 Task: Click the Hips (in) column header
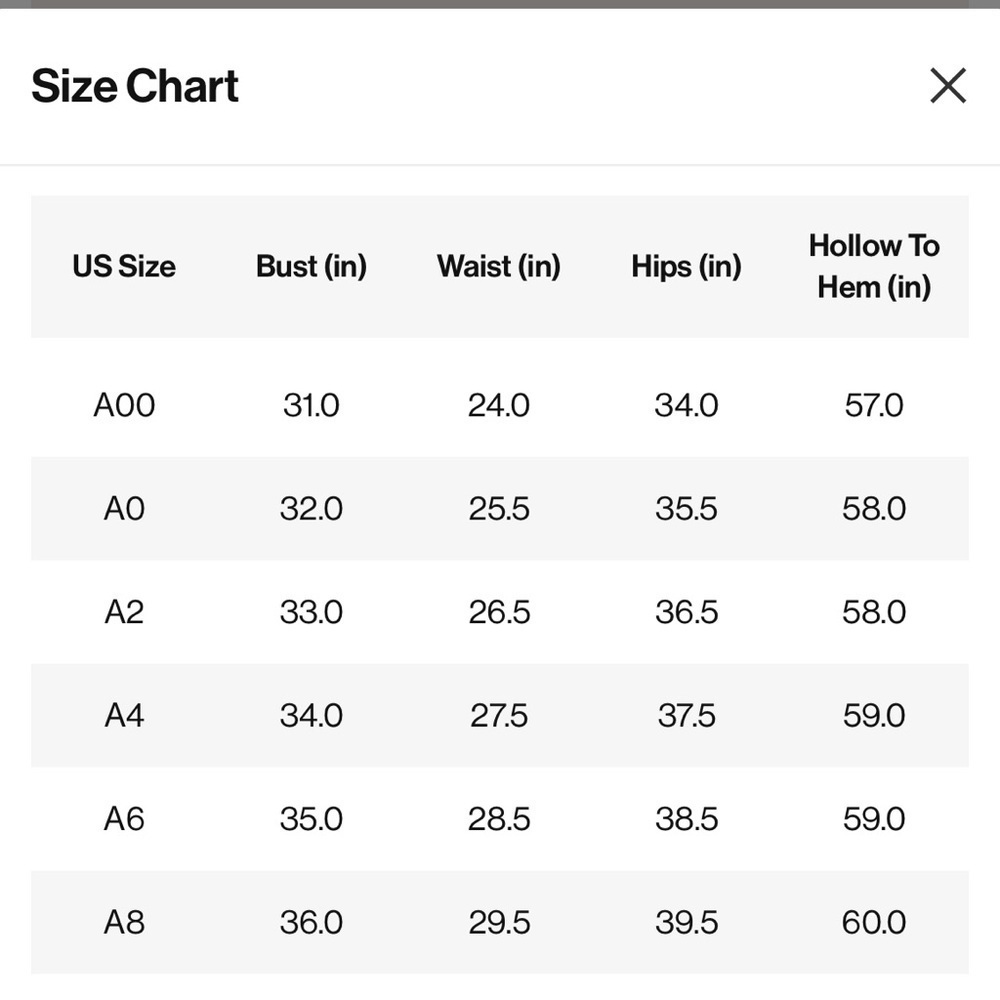point(686,267)
